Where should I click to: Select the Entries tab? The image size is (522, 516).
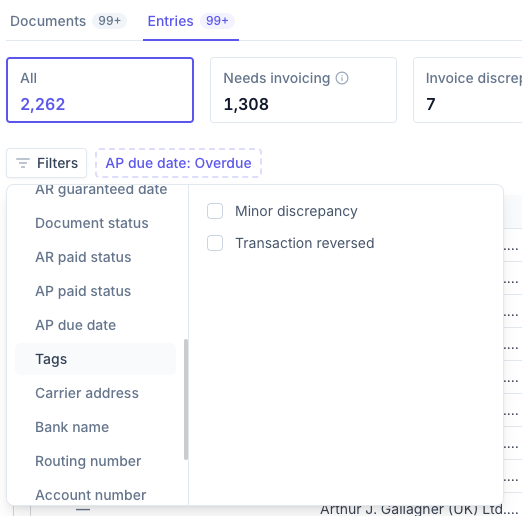click(x=191, y=21)
